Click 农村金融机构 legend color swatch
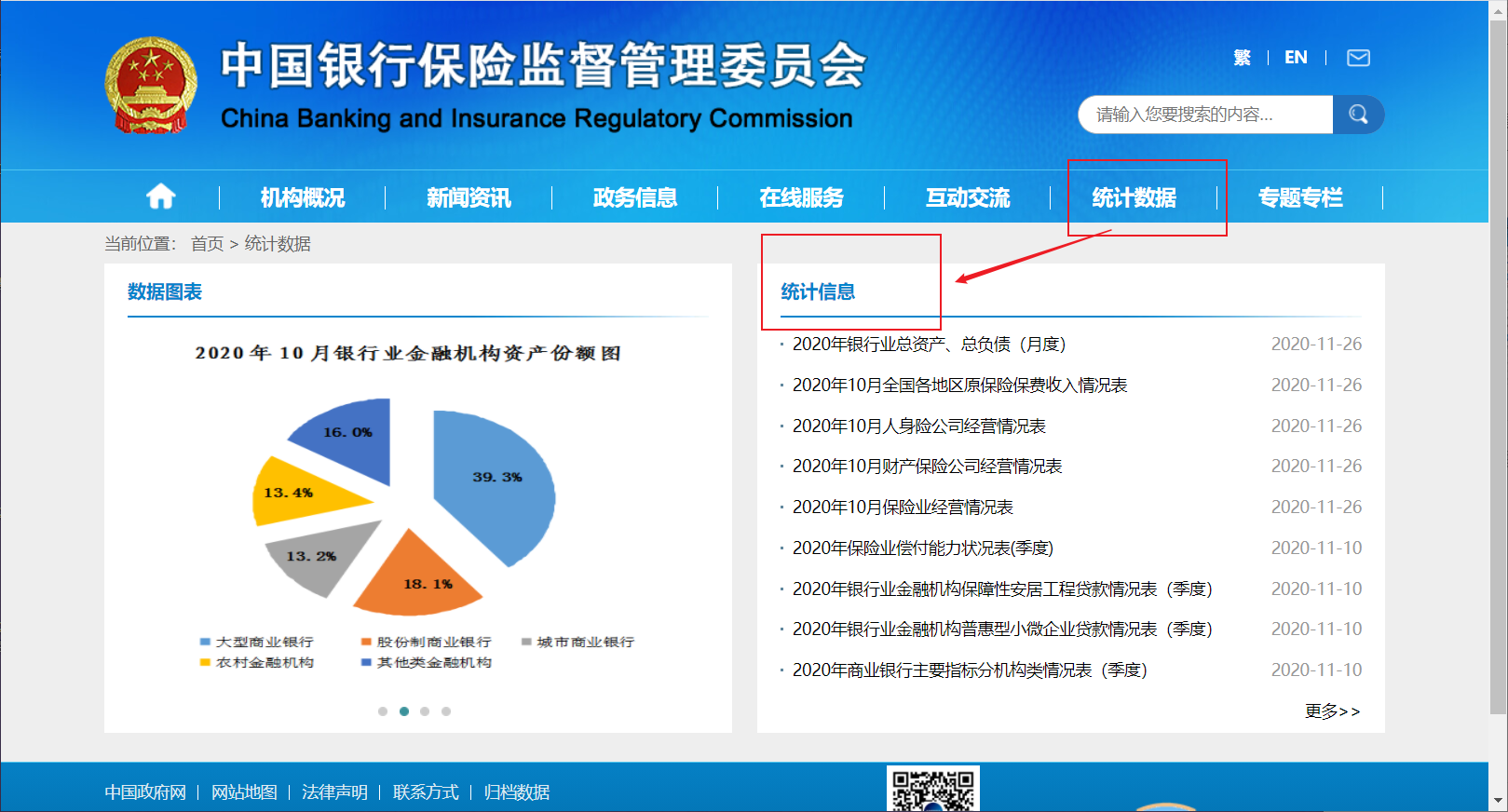The height and width of the screenshot is (812, 1508). tap(205, 662)
